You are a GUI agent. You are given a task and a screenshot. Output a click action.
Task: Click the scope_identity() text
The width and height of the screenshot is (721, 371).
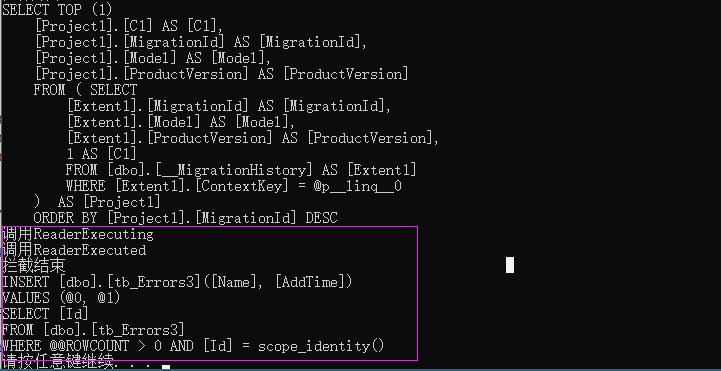pyautogui.click(x=321, y=346)
